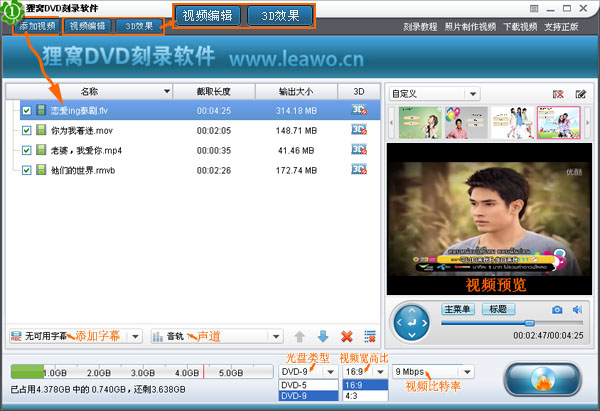Click the left arrow on the navigation pad

click(x=399, y=323)
